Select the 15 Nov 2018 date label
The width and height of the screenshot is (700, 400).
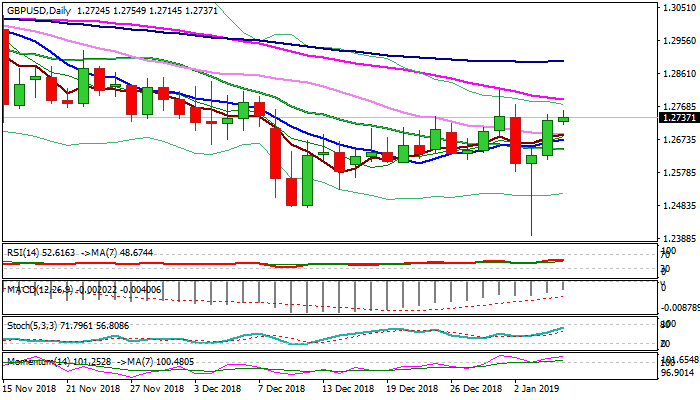point(29,386)
